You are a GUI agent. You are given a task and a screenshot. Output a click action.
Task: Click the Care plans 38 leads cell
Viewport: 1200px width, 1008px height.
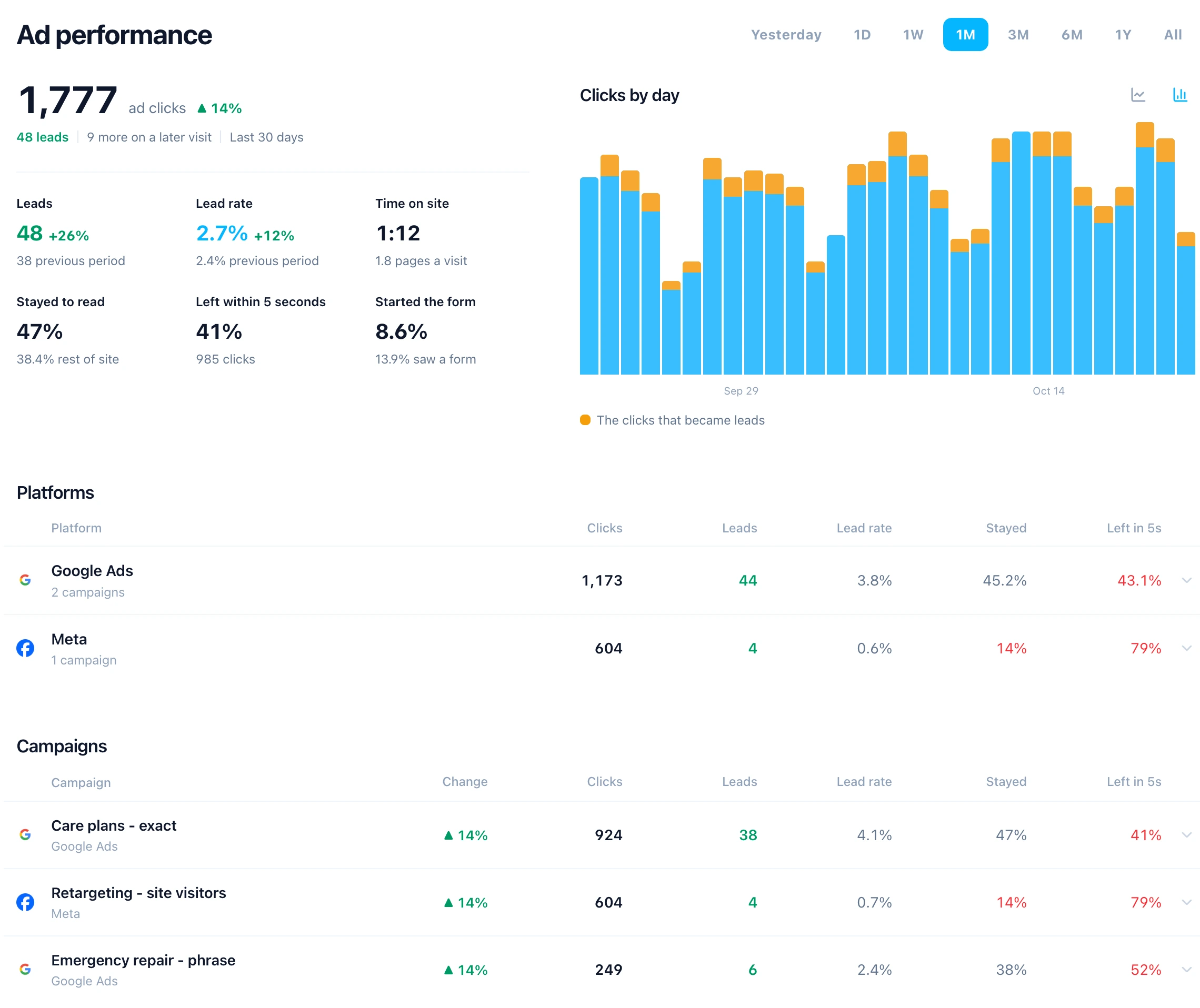[748, 835]
